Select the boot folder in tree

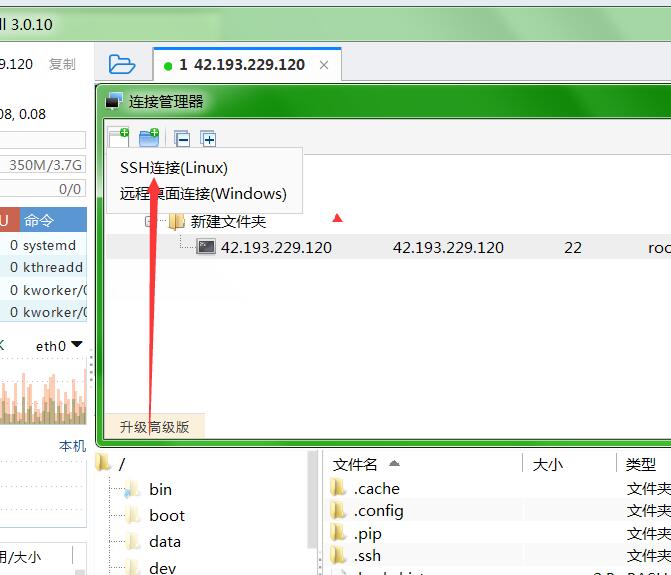(166, 515)
